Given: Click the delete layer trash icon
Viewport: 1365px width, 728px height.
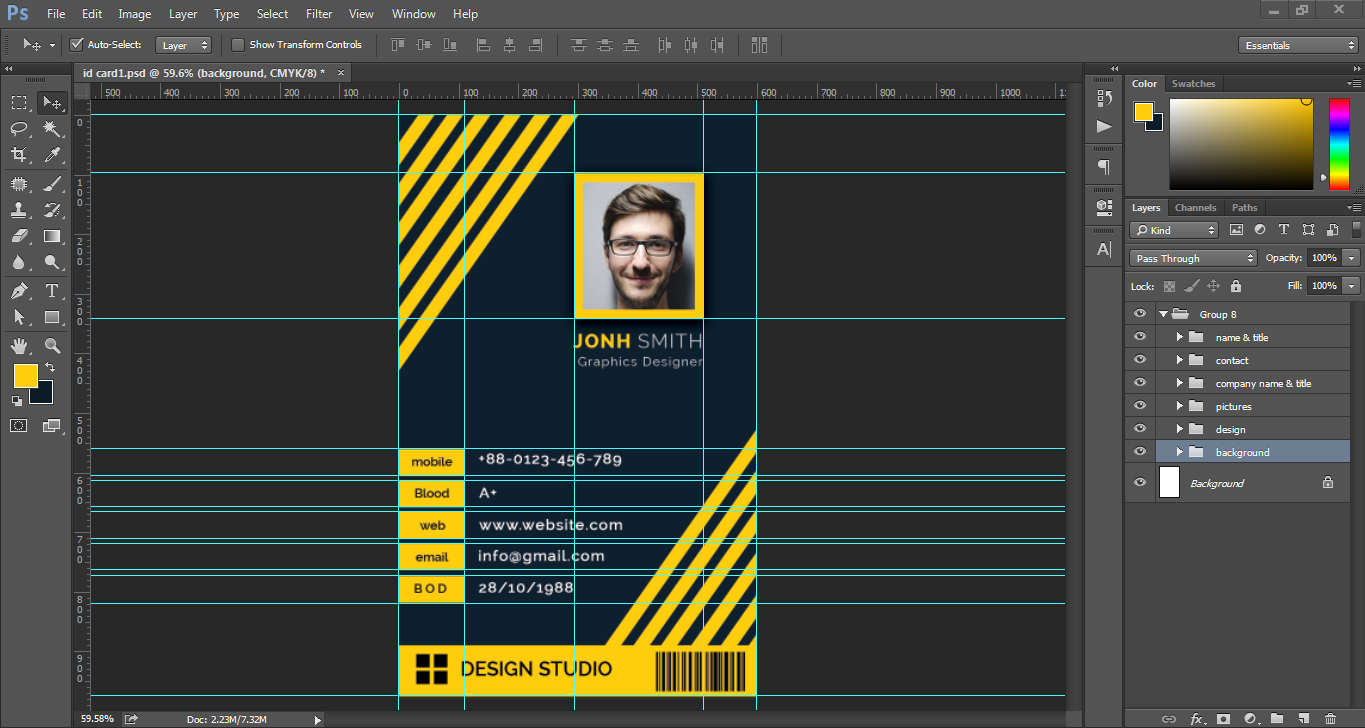Looking at the screenshot, I should 1330,718.
